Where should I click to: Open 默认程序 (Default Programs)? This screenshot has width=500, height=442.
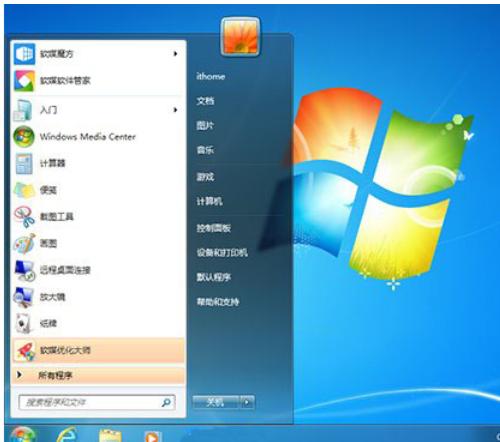(x=214, y=277)
